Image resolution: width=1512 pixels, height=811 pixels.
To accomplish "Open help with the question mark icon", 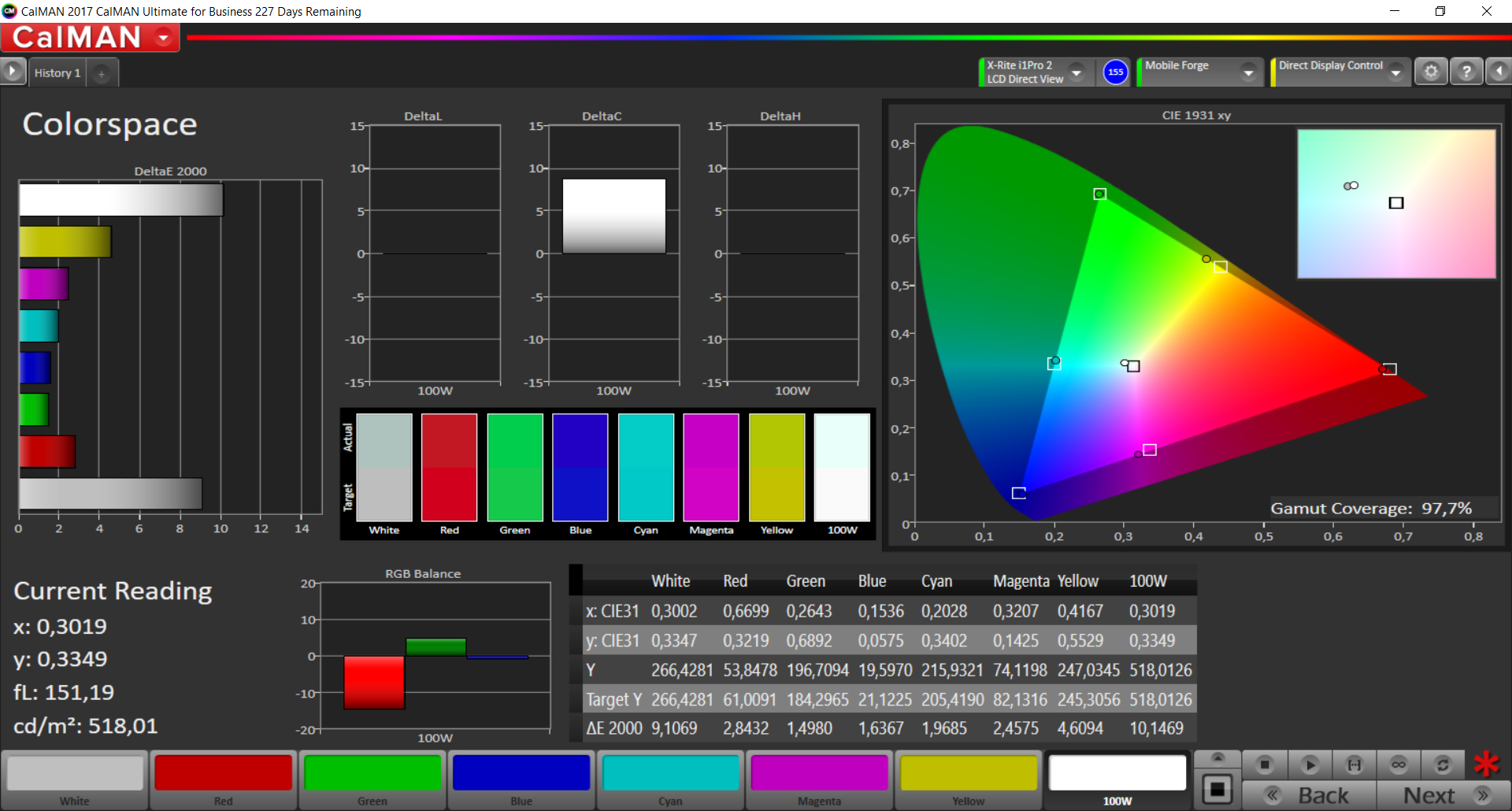I will 1466,72.
